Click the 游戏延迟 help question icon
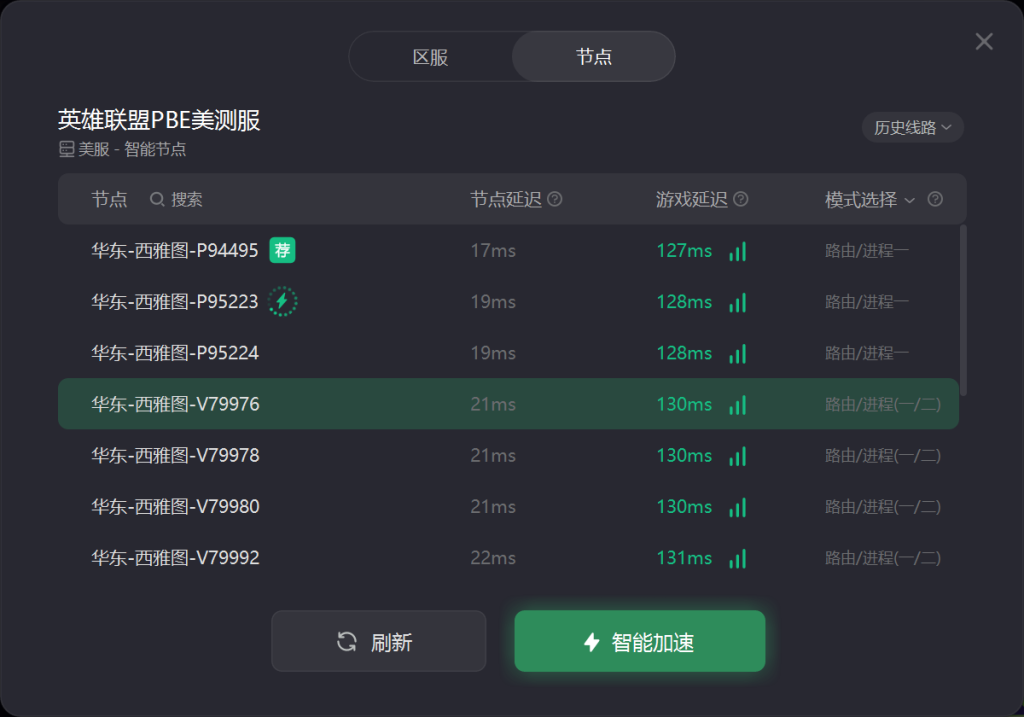This screenshot has height=717, width=1024. coord(741,199)
